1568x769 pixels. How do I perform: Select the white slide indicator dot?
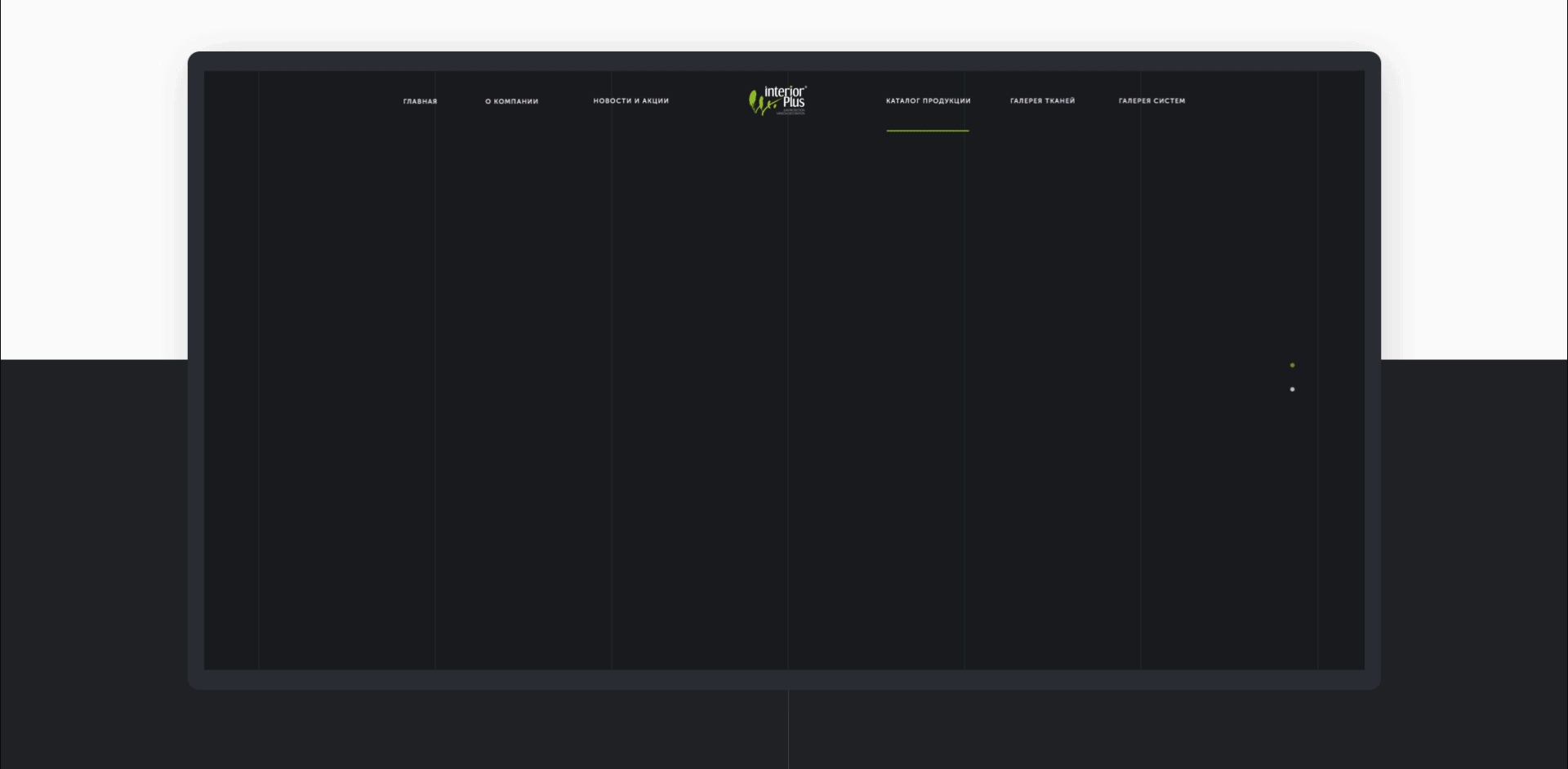pyautogui.click(x=1292, y=389)
